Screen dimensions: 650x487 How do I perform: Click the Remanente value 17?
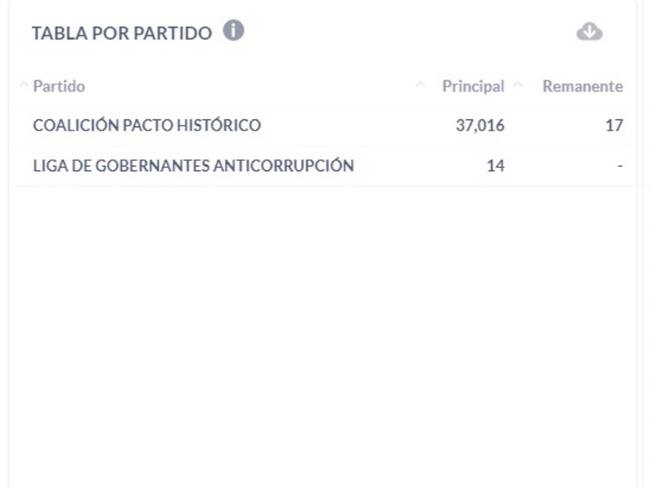614,125
